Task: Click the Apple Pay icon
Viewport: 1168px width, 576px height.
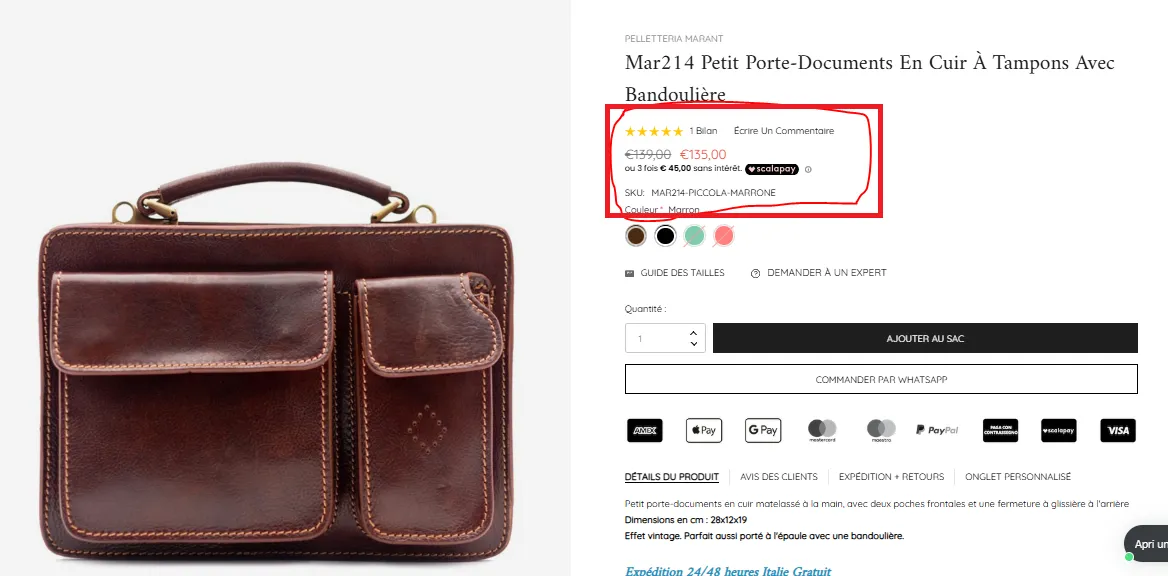Action: point(704,430)
